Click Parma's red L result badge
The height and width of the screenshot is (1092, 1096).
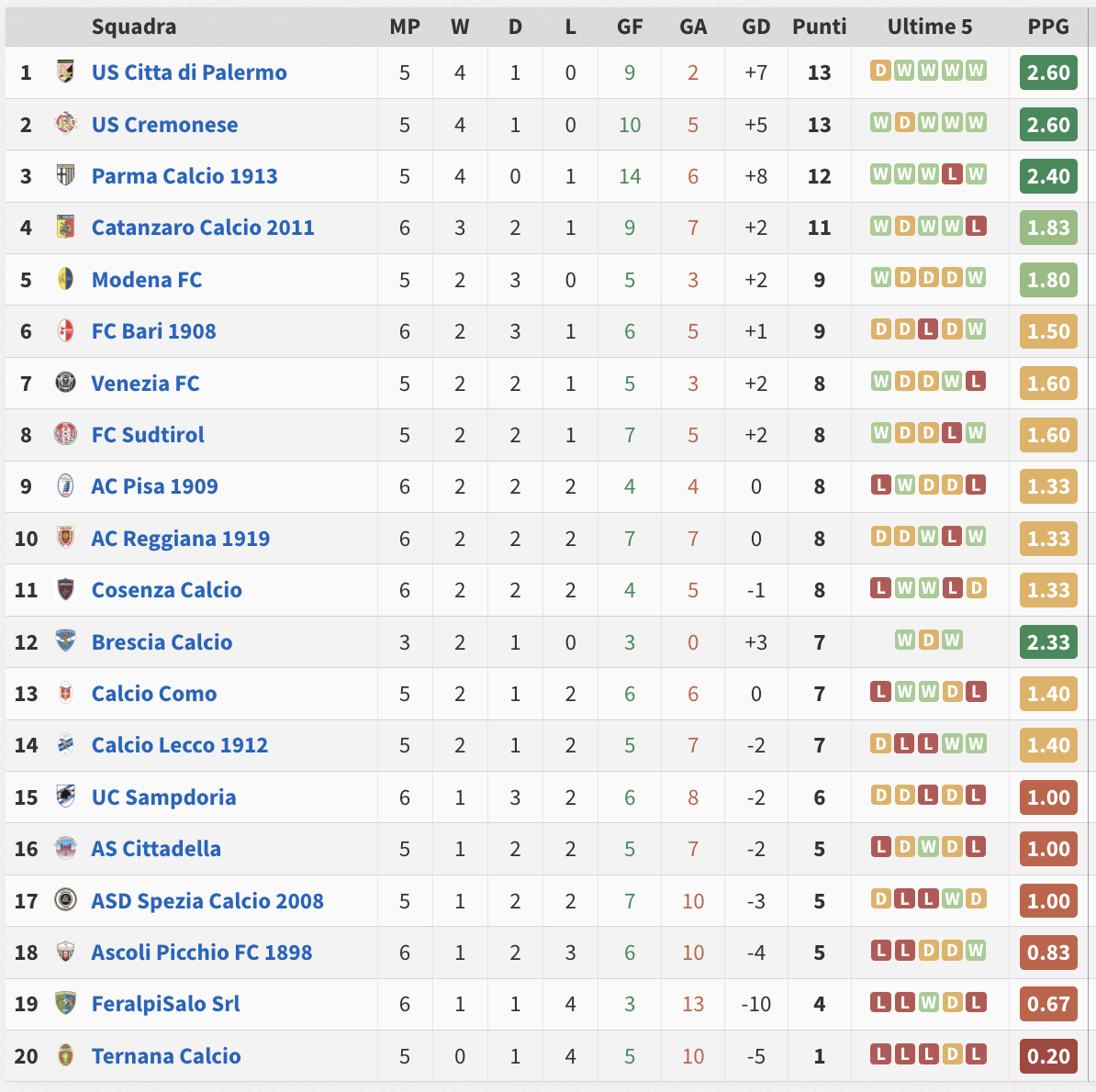pyautogui.click(x=952, y=174)
